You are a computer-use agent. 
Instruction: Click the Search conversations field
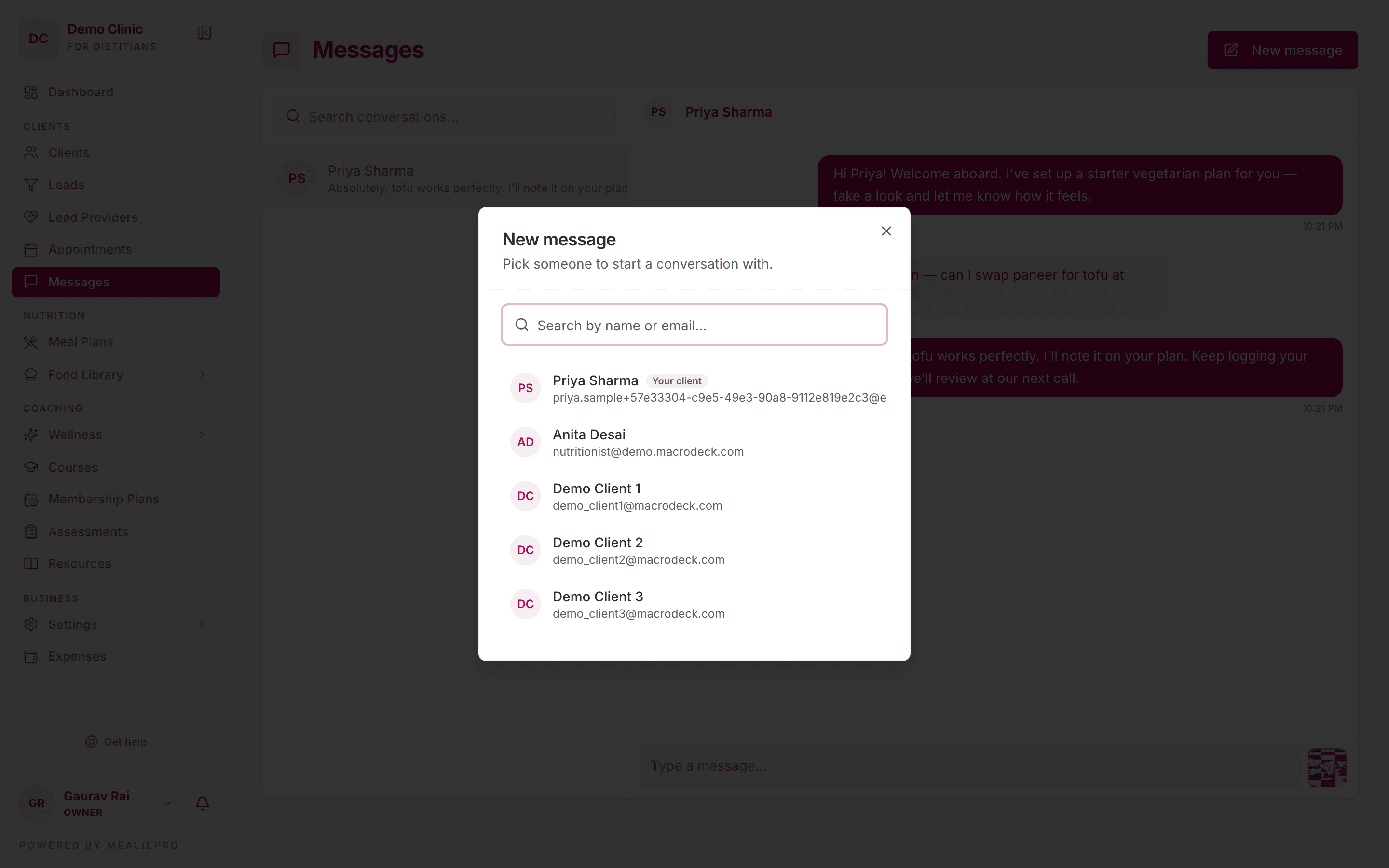tap(444, 117)
